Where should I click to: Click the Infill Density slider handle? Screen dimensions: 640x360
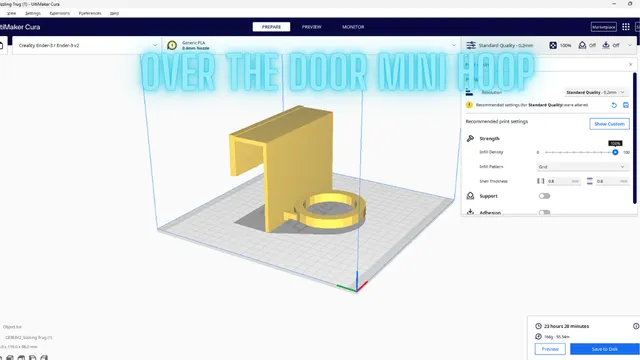click(x=615, y=152)
